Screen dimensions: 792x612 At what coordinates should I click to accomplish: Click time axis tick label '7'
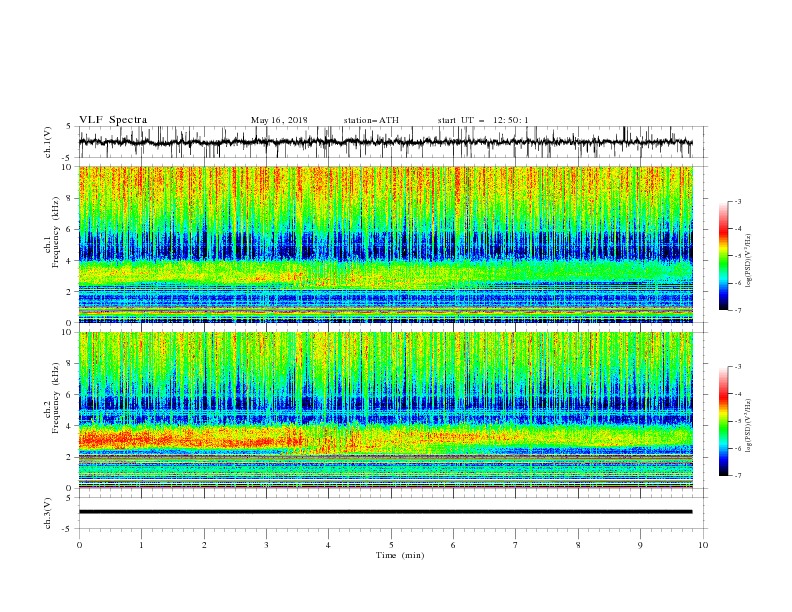coord(516,545)
